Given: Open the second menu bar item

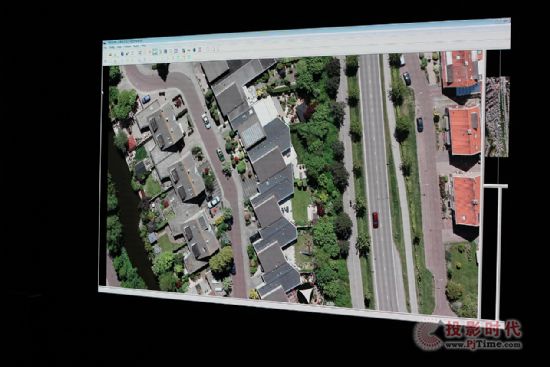Looking at the screenshot, I should point(111,47).
